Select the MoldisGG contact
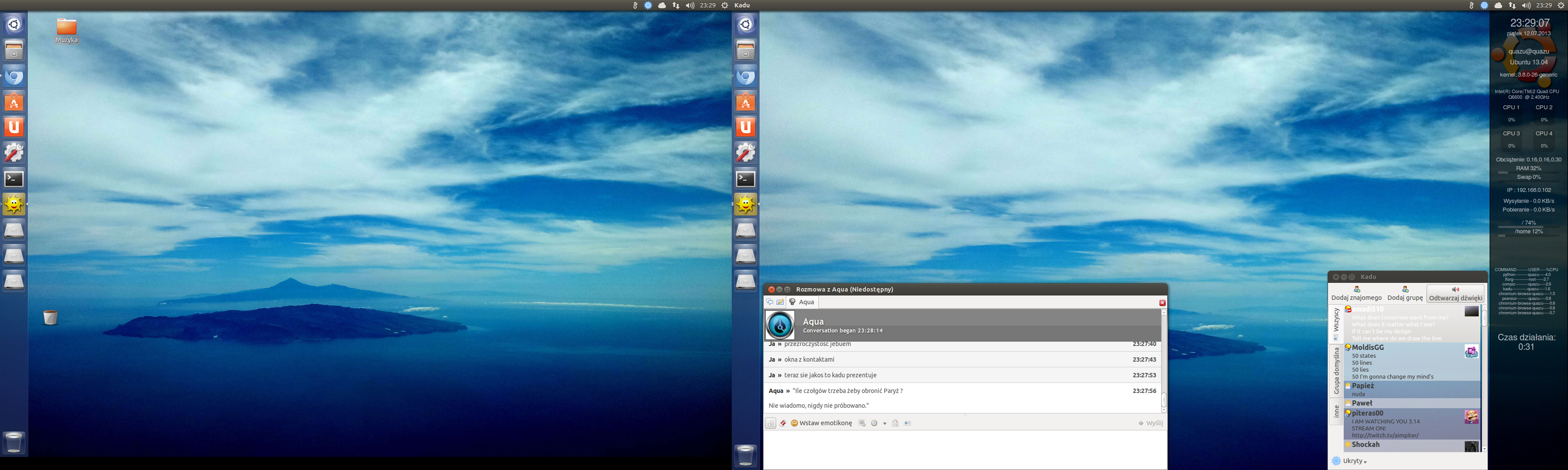The image size is (1568, 470). click(x=1367, y=348)
